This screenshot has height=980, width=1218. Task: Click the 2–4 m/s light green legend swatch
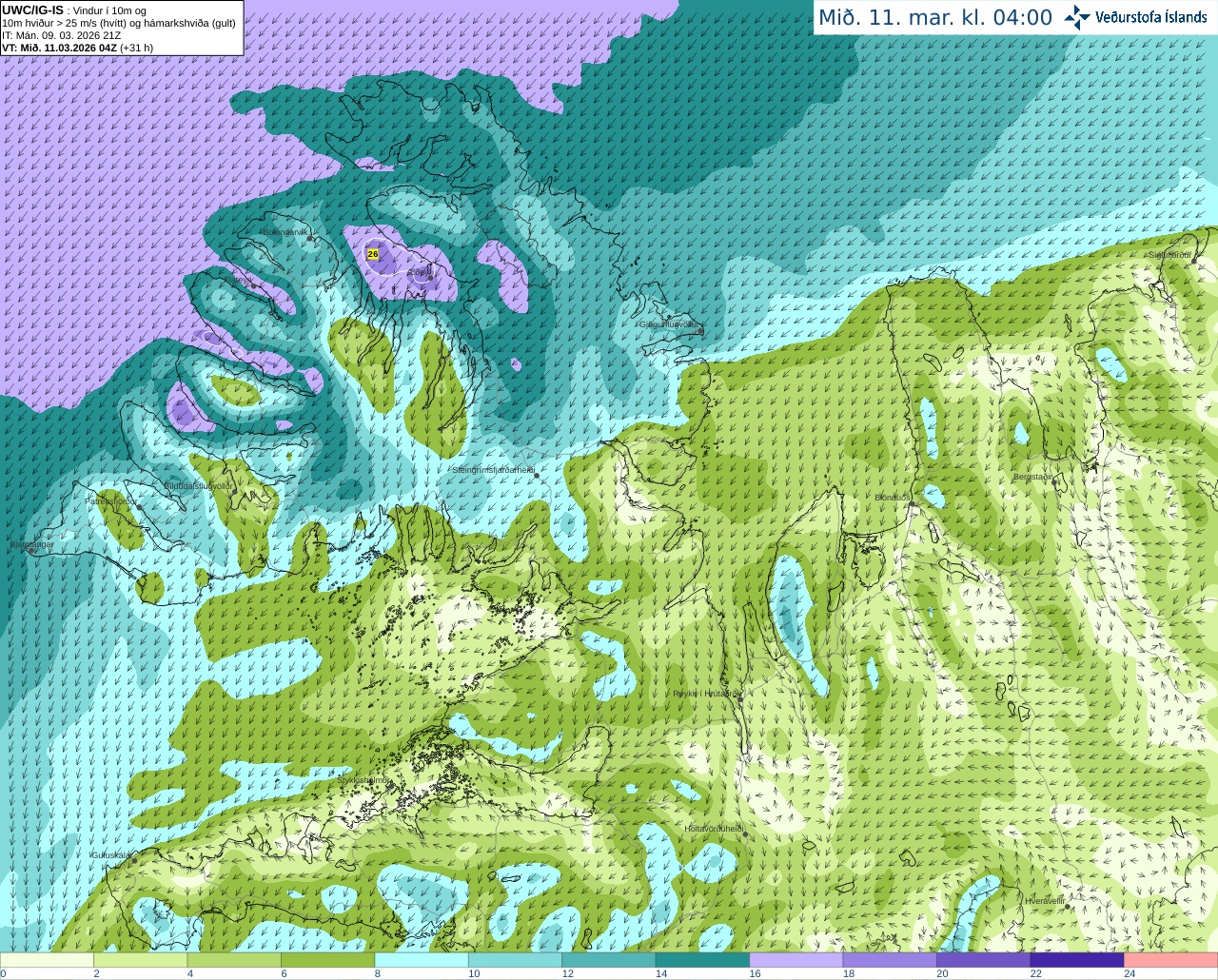pyautogui.click(x=141, y=960)
